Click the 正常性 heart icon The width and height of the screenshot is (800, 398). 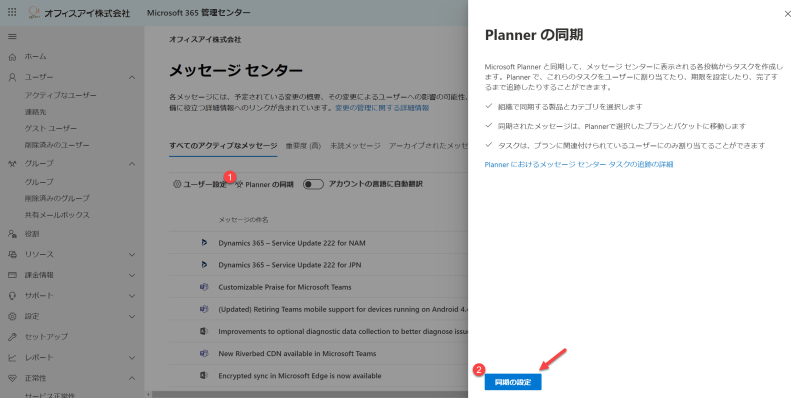[x=13, y=378]
